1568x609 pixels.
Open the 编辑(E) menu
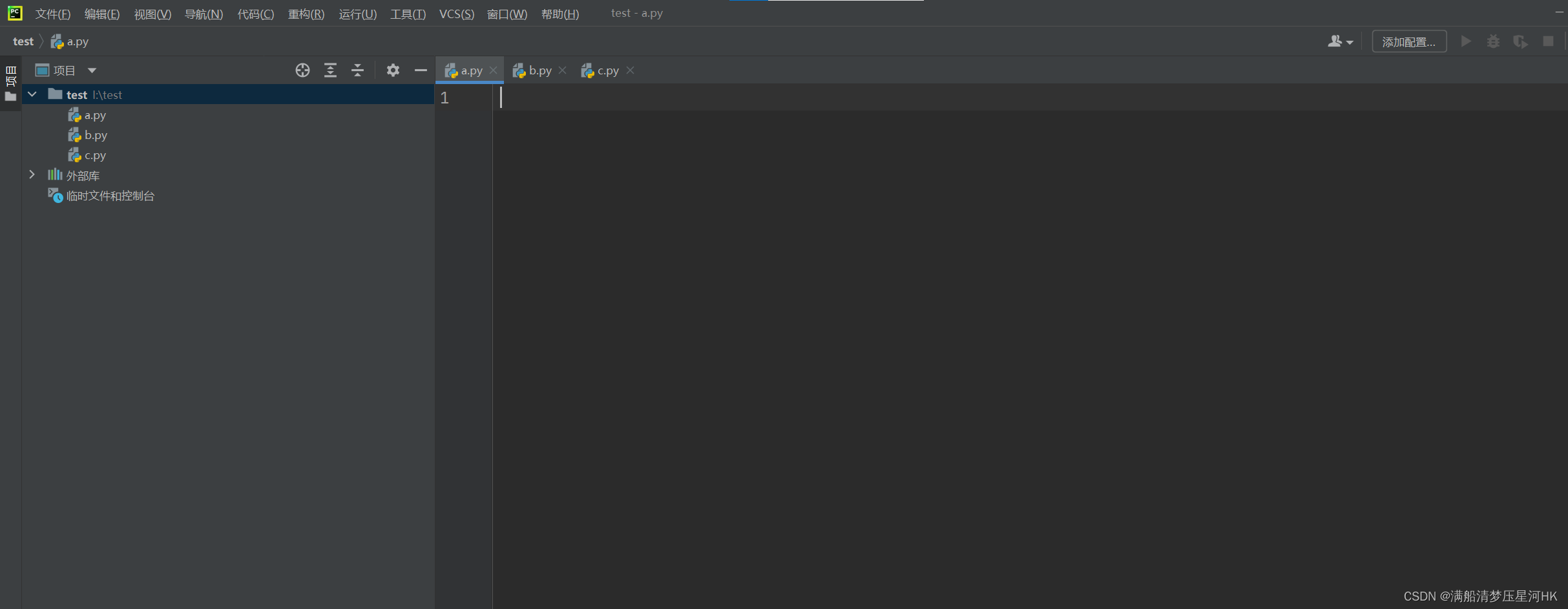point(102,14)
